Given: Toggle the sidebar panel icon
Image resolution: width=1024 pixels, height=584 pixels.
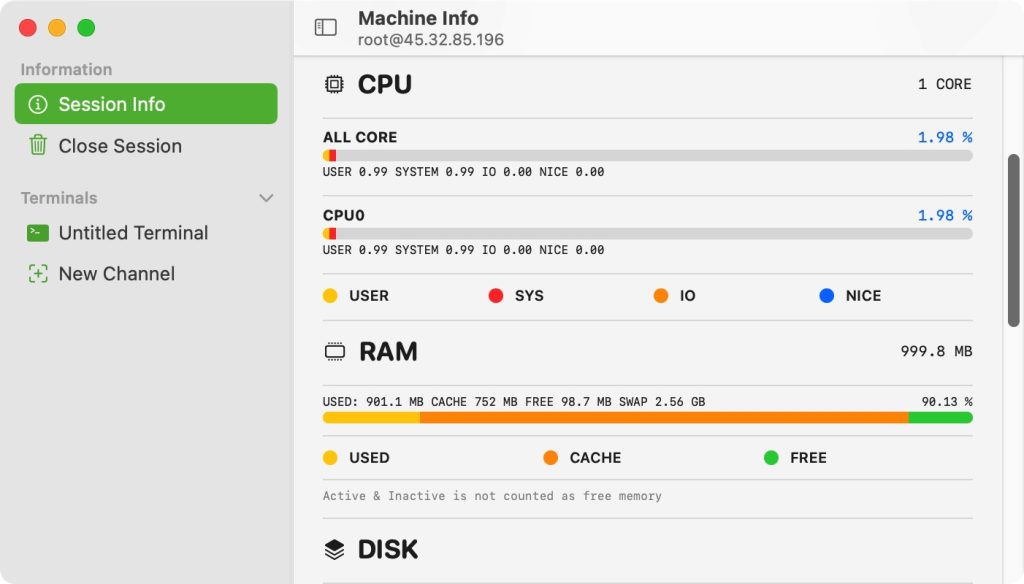Looking at the screenshot, I should click(x=325, y=27).
